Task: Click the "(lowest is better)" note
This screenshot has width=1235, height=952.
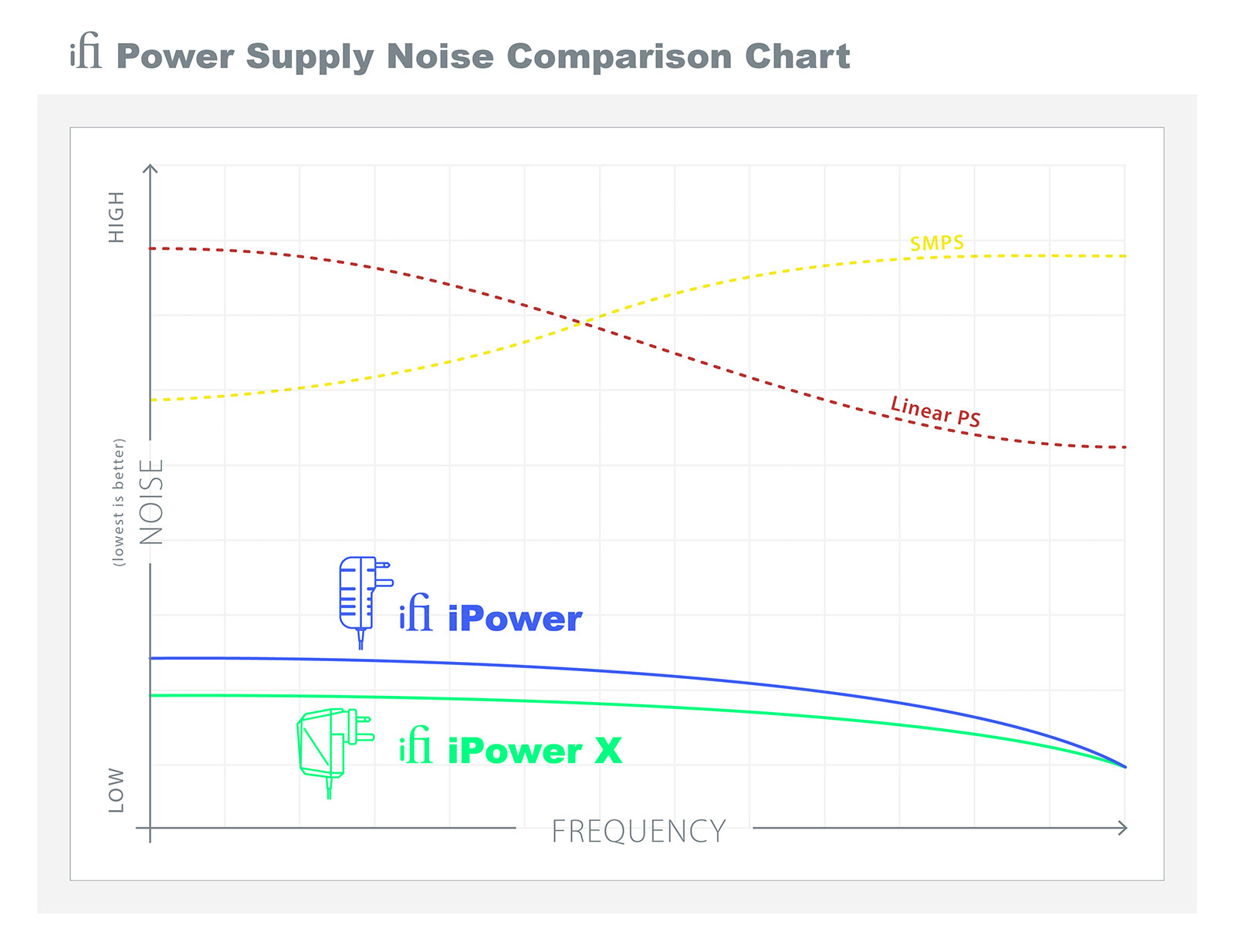Action: tap(119, 502)
